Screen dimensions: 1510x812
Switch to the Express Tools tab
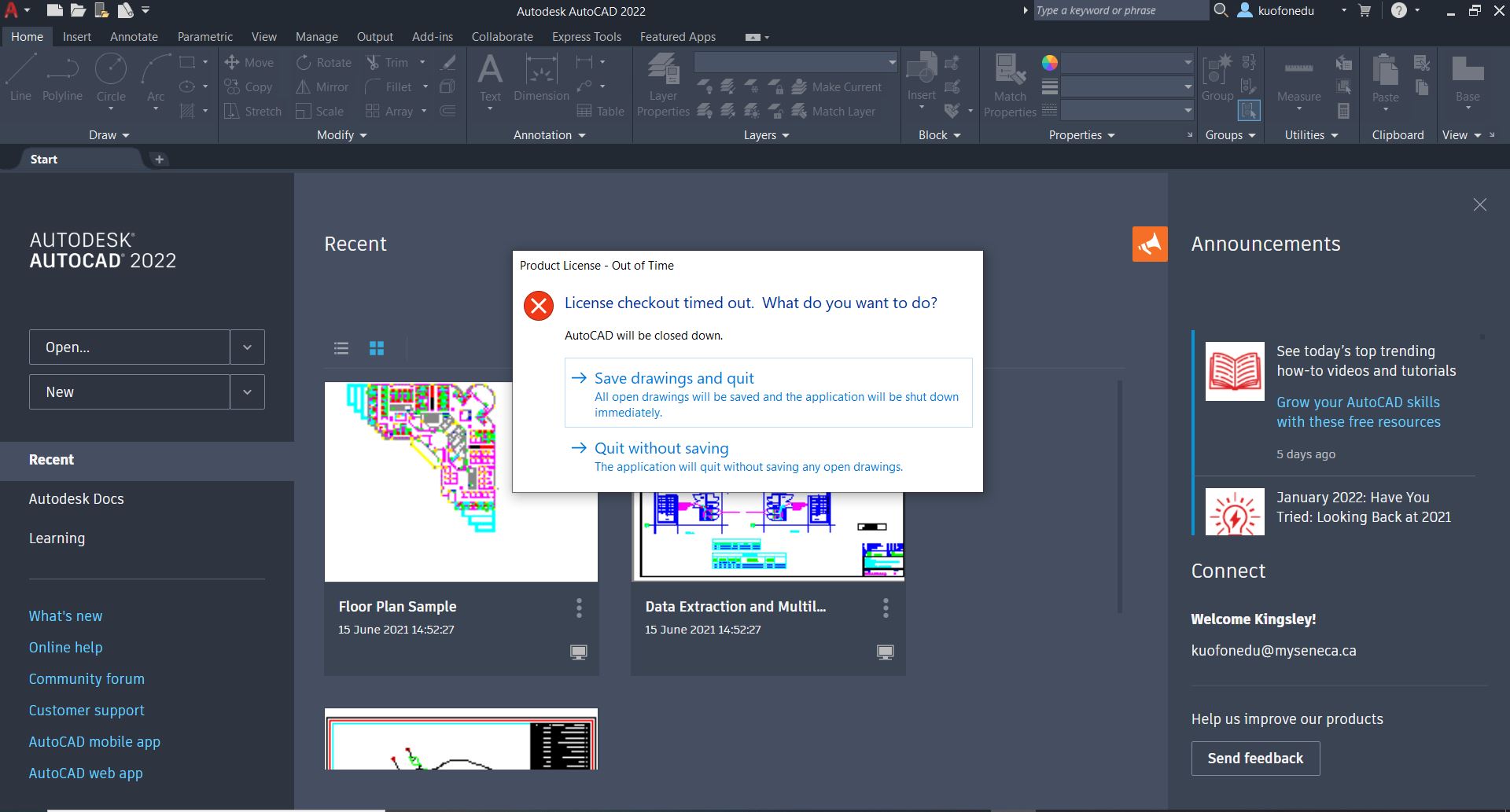pos(587,37)
